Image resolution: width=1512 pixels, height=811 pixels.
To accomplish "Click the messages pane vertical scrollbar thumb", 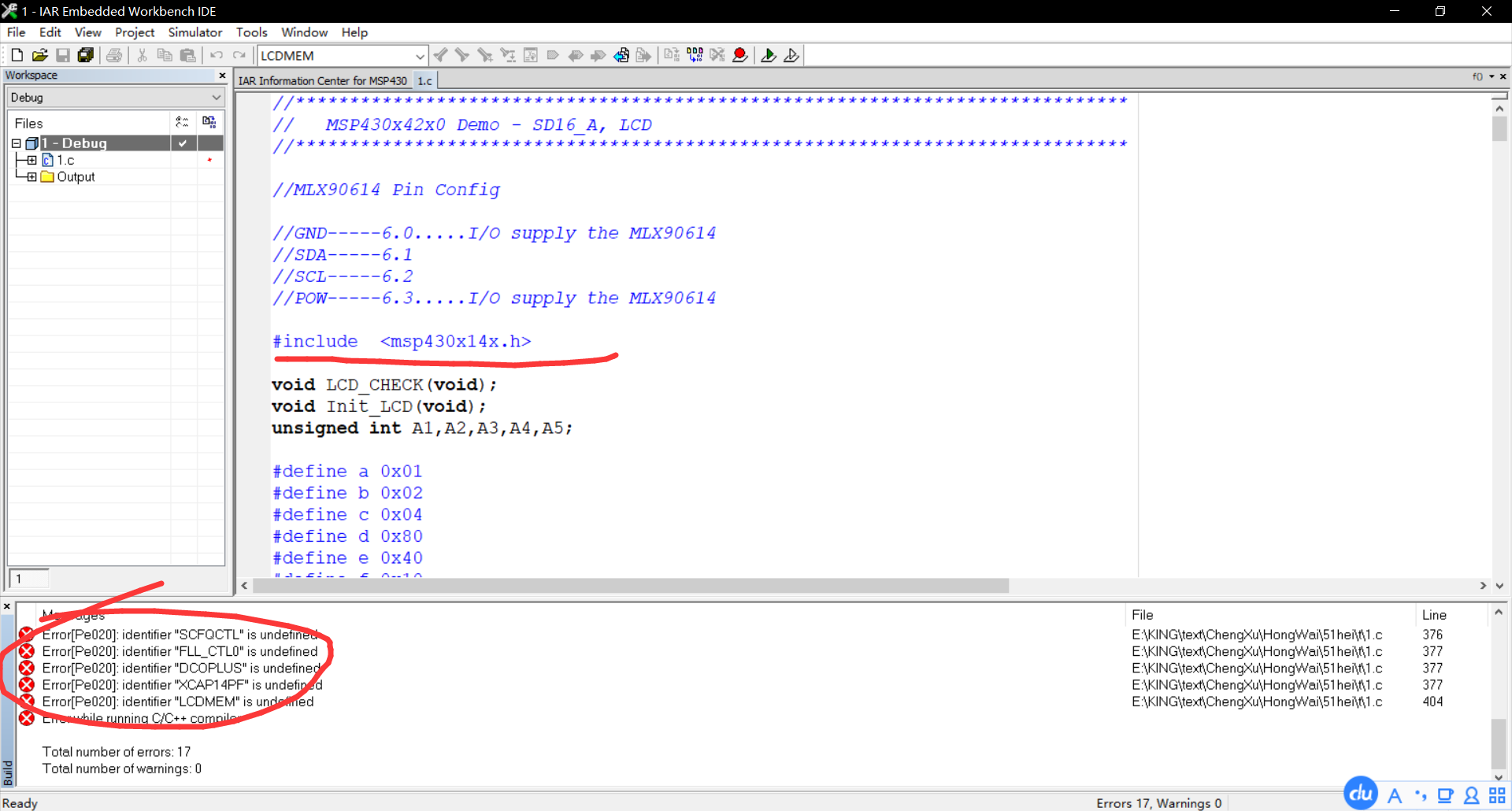I will tap(1499, 742).
